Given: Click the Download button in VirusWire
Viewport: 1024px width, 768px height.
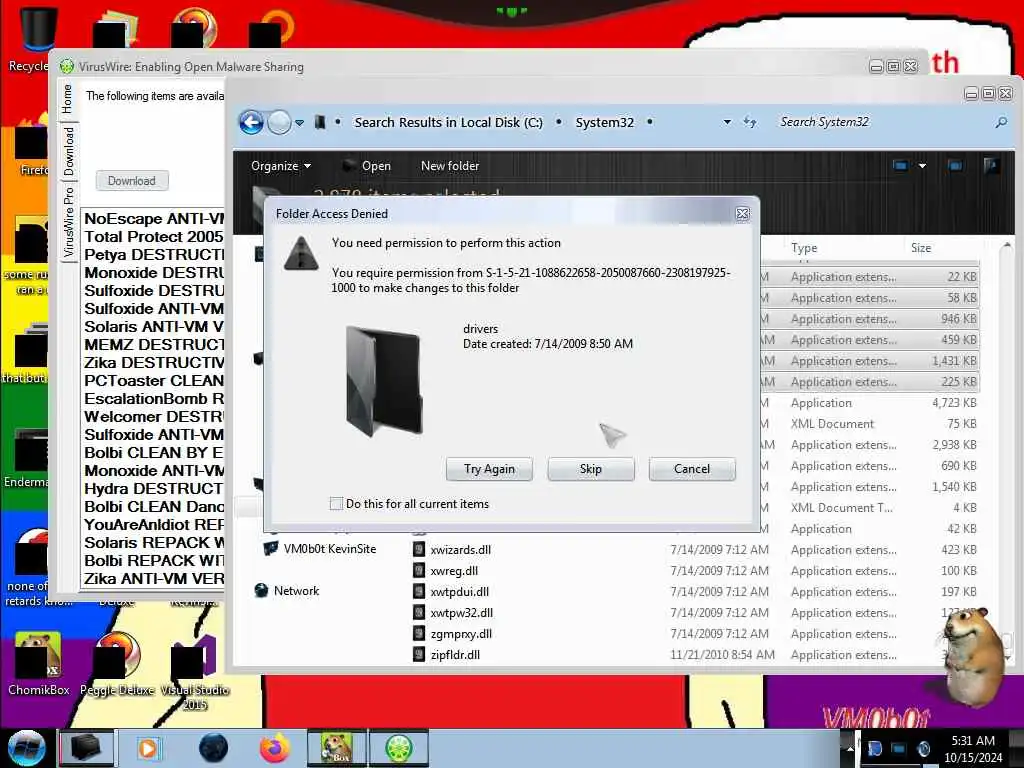Looking at the screenshot, I should tap(132, 181).
